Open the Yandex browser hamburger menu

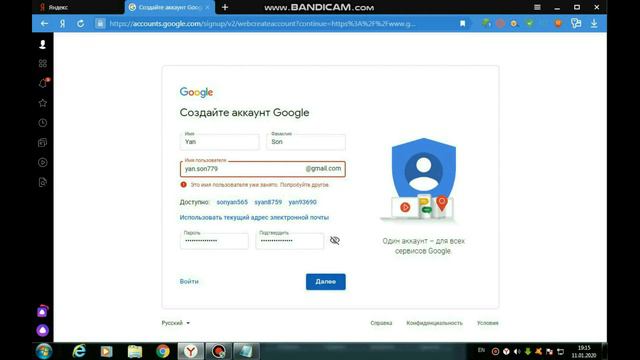(537, 7)
